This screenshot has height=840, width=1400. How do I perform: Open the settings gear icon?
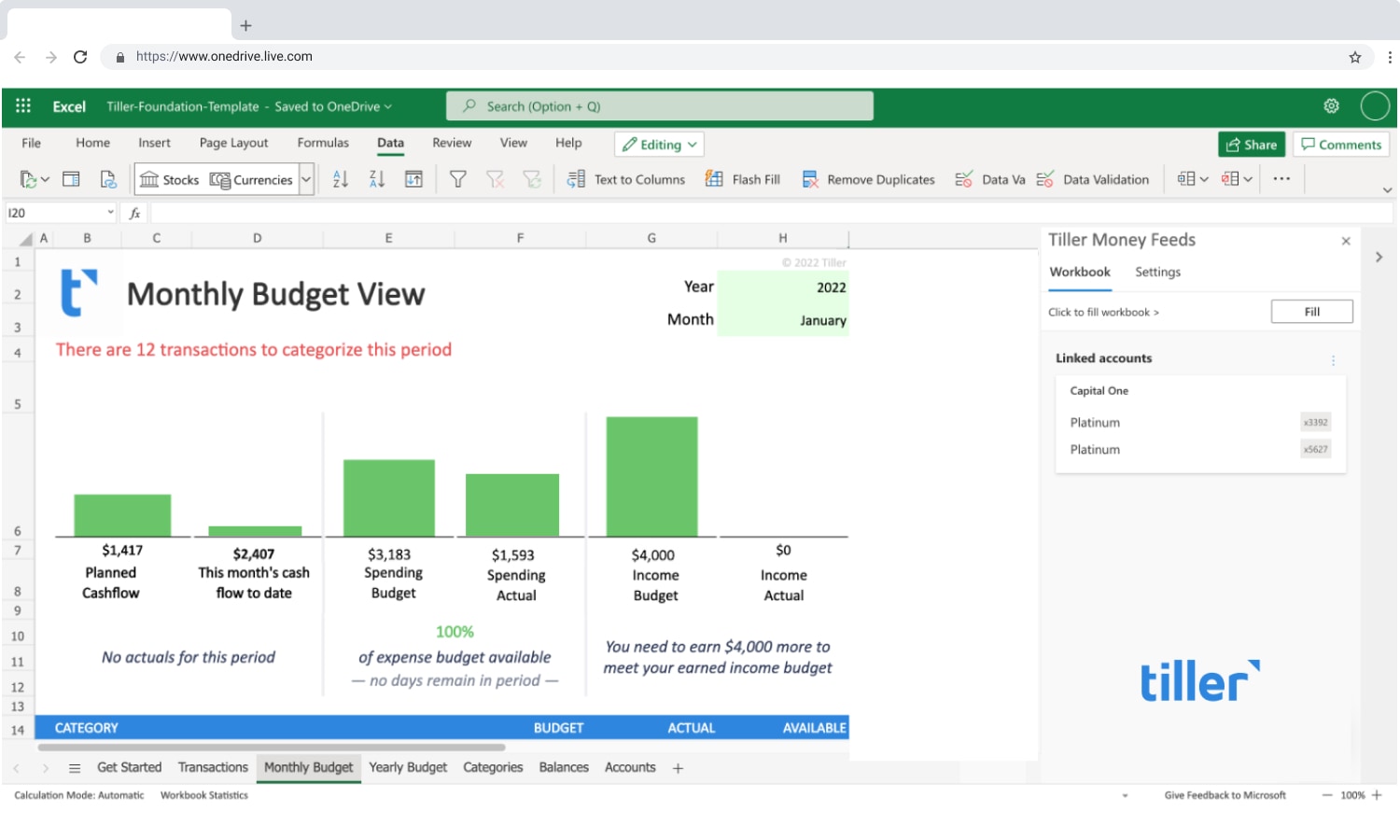[1332, 105]
